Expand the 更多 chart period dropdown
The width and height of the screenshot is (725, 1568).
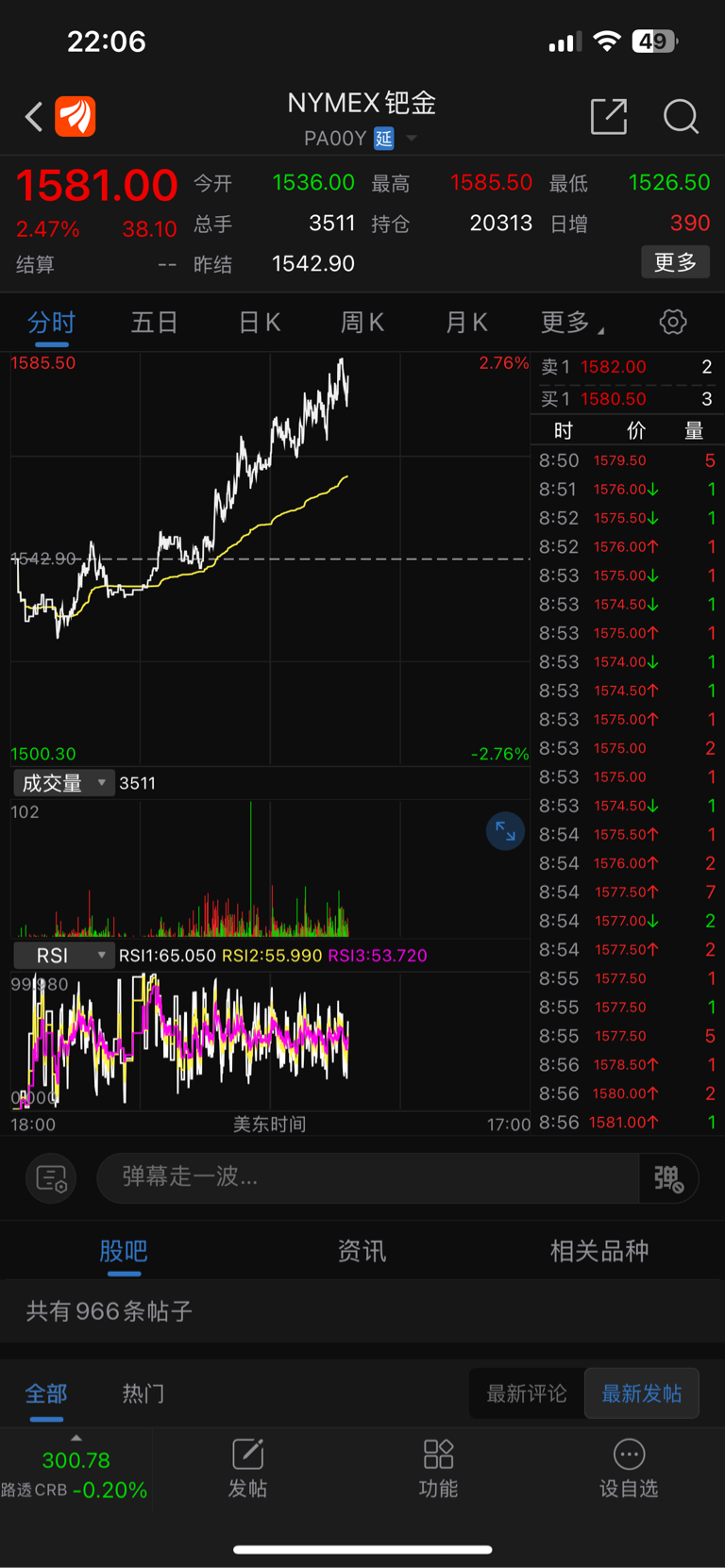tap(573, 323)
